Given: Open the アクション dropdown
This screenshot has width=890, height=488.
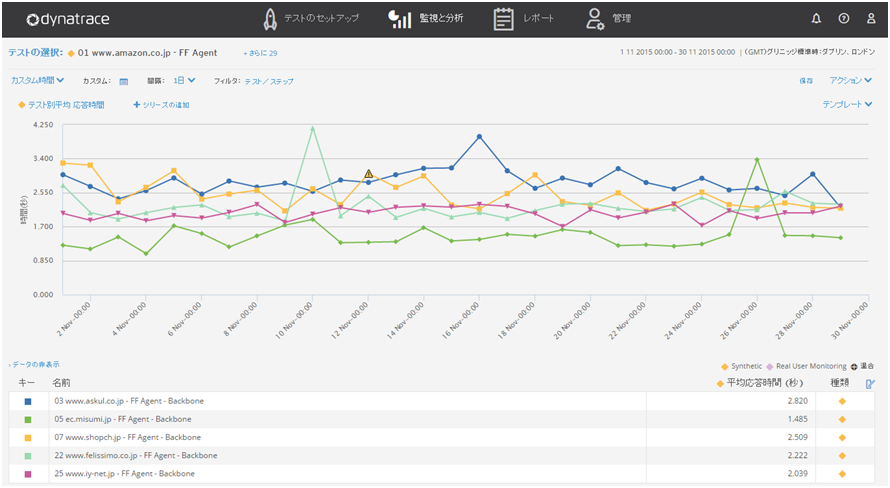Looking at the screenshot, I should pyautogui.click(x=850, y=81).
